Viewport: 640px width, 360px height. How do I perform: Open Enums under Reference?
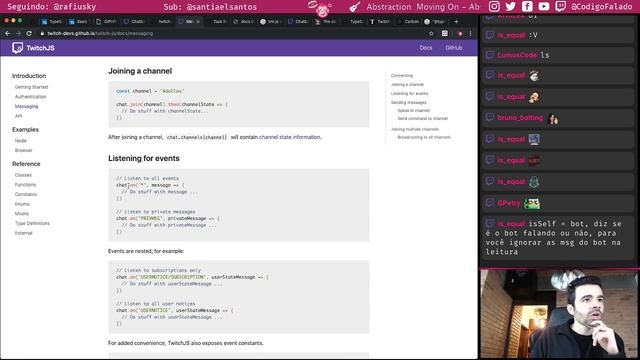pos(22,204)
